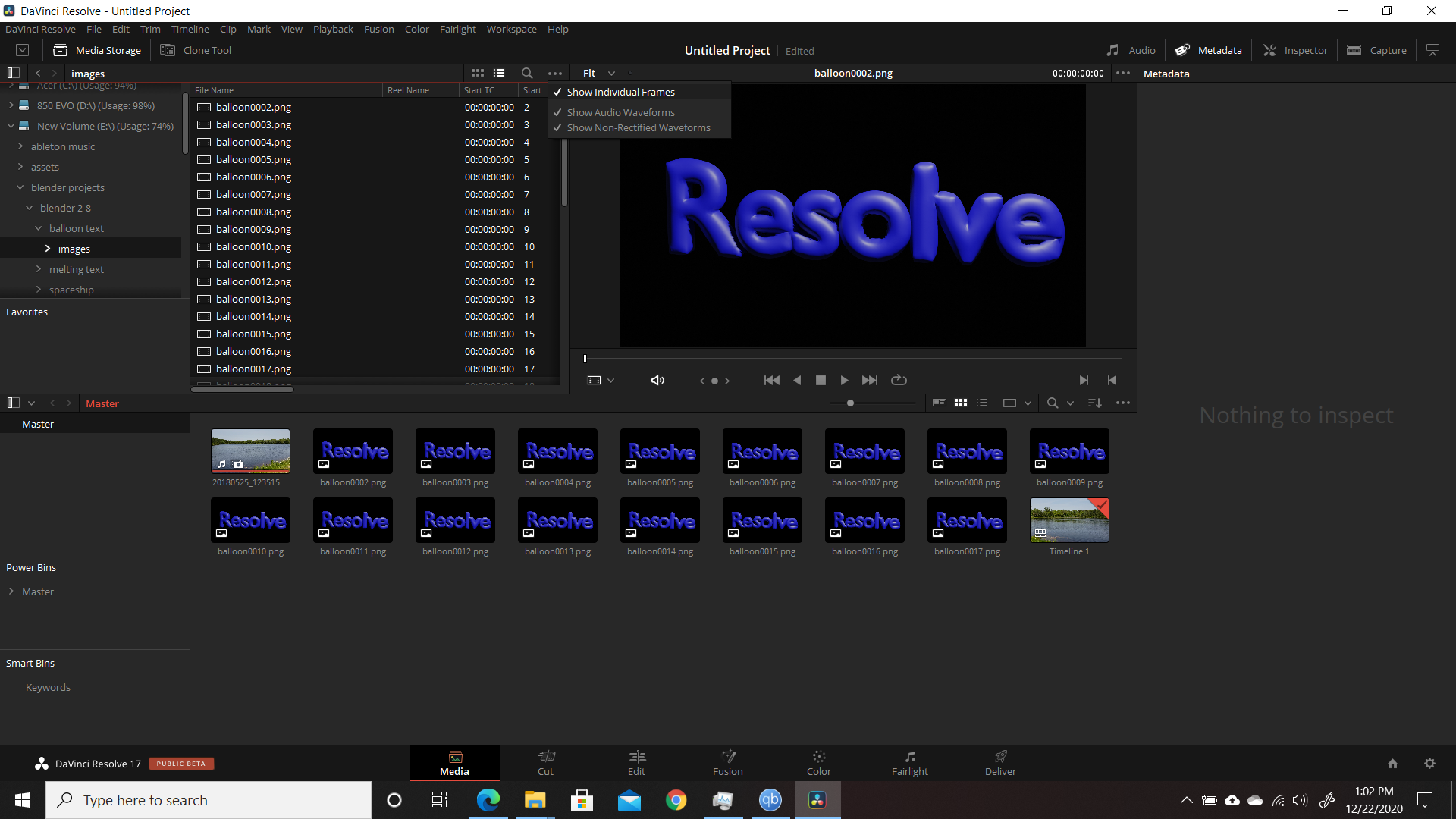Open media pool search icon
Viewport: 1456px width, 819px height.
pos(1053,403)
